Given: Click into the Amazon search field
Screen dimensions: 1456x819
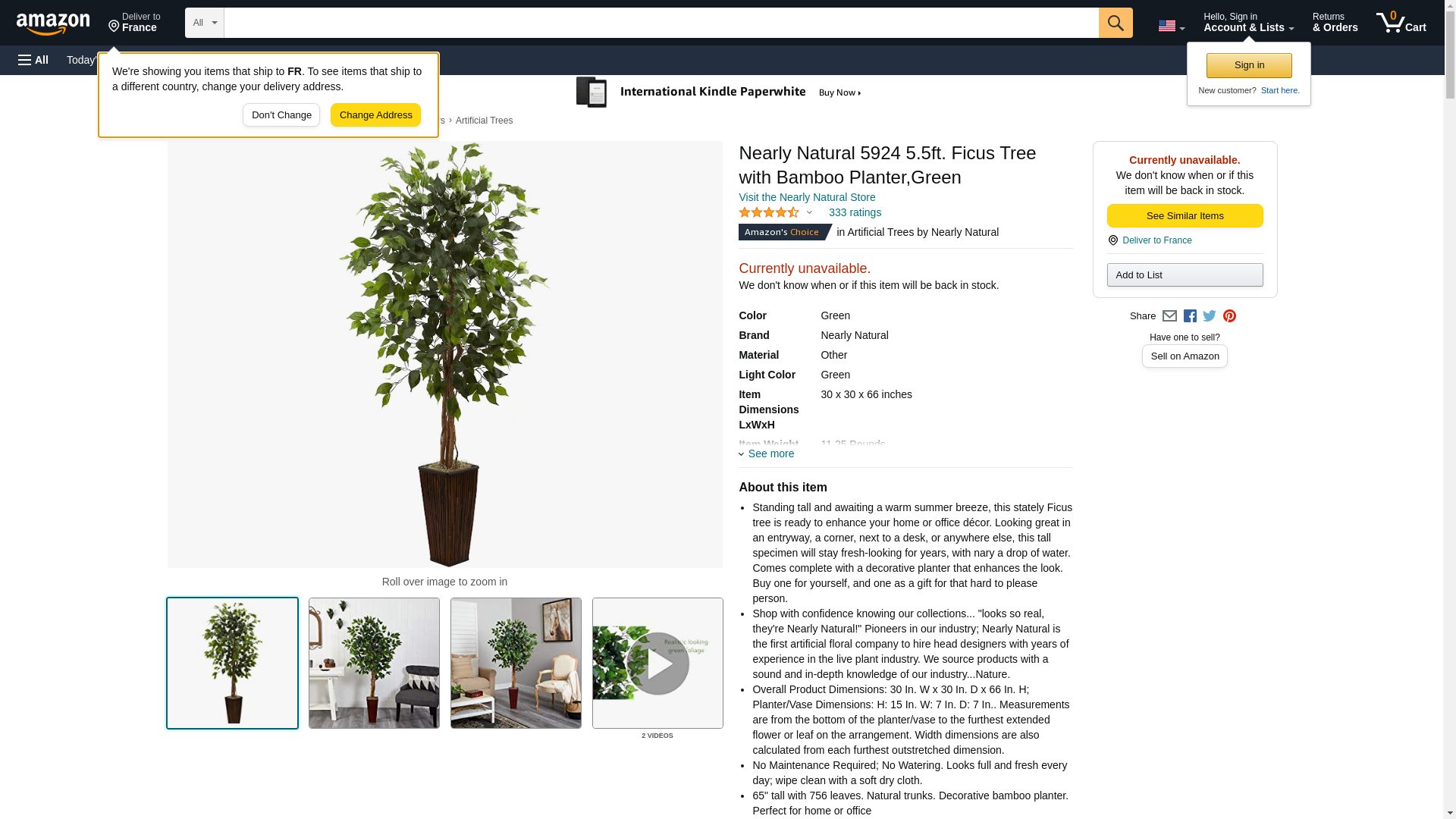Looking at the screenshot, I should tap(661, 23).
